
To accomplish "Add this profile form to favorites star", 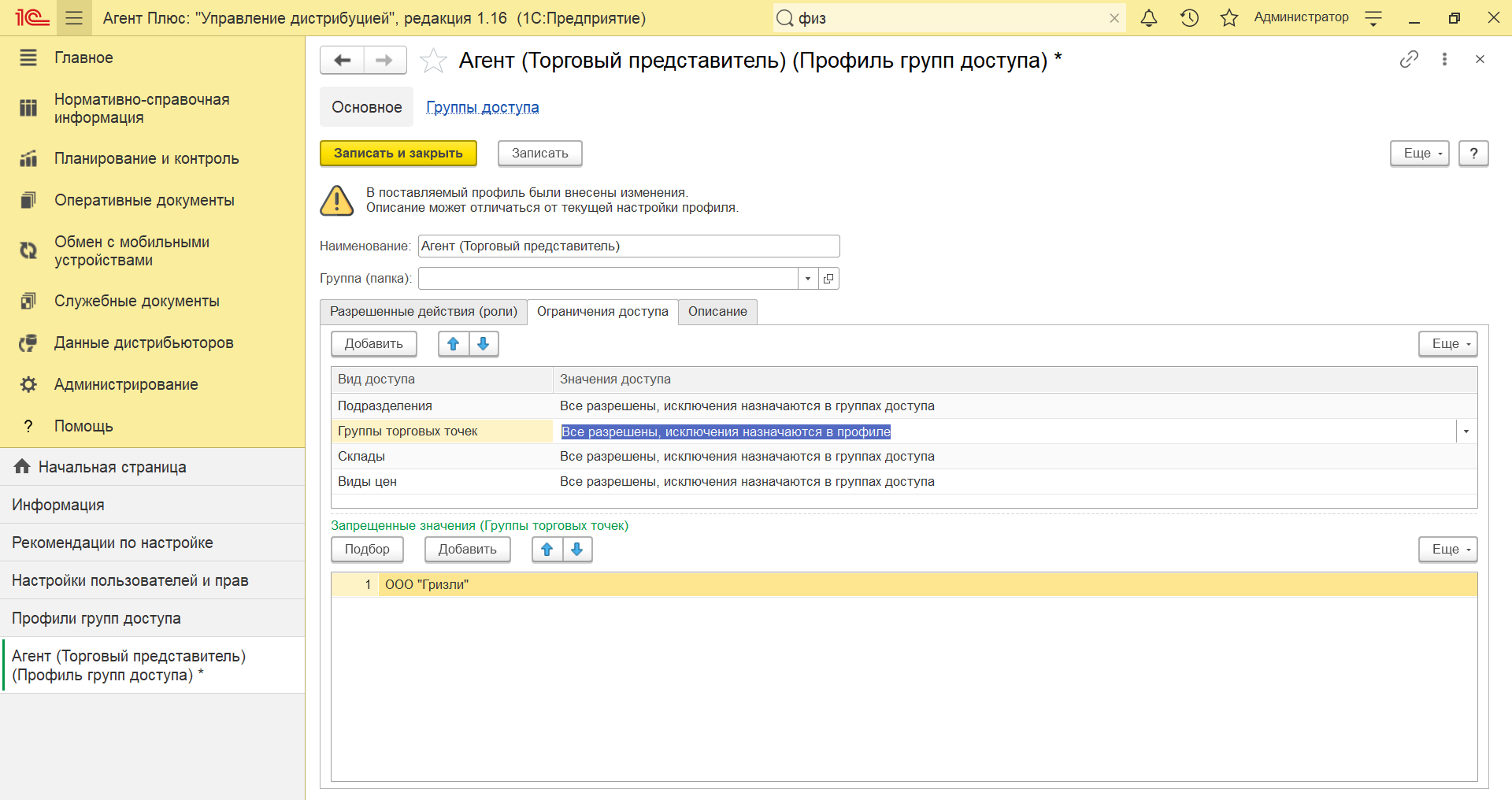I will pyautogui.click(x=433, y=61).
